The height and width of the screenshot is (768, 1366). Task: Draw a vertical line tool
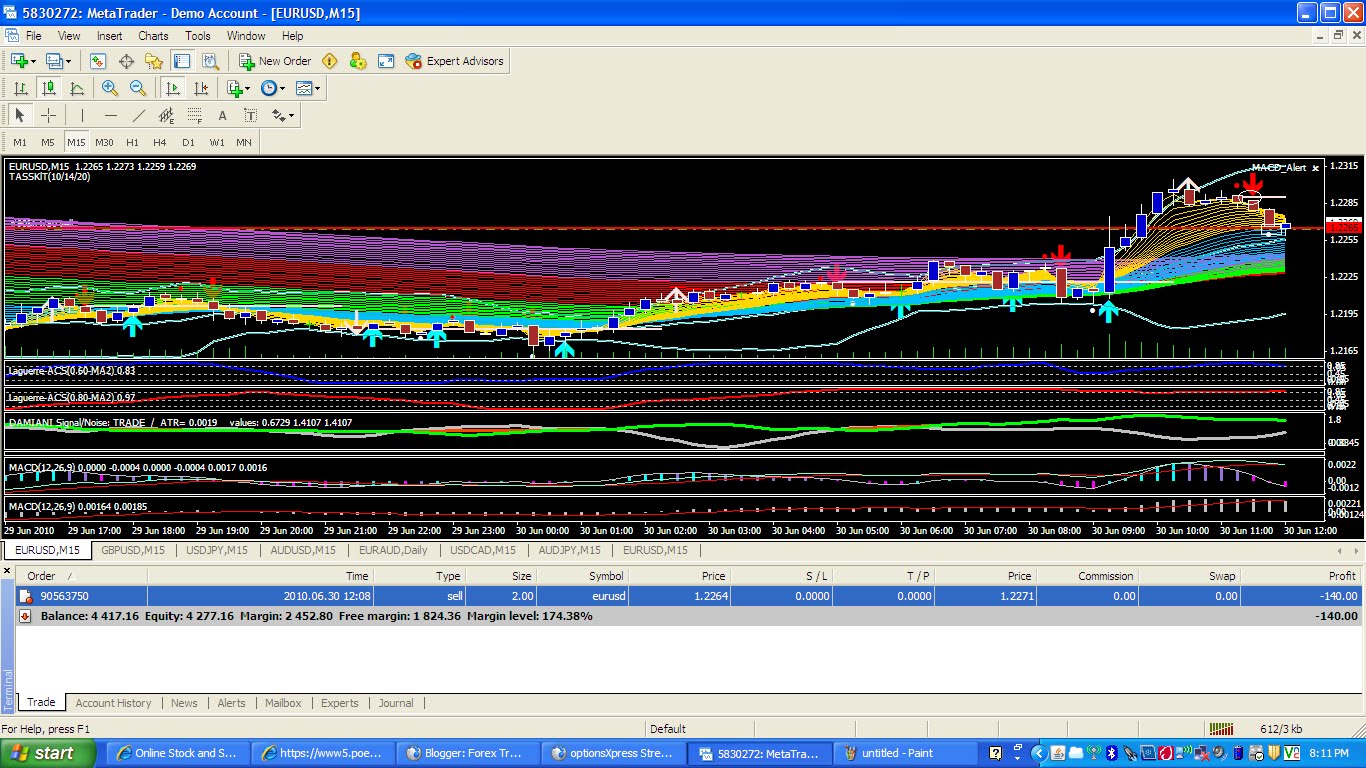(82, 115)
